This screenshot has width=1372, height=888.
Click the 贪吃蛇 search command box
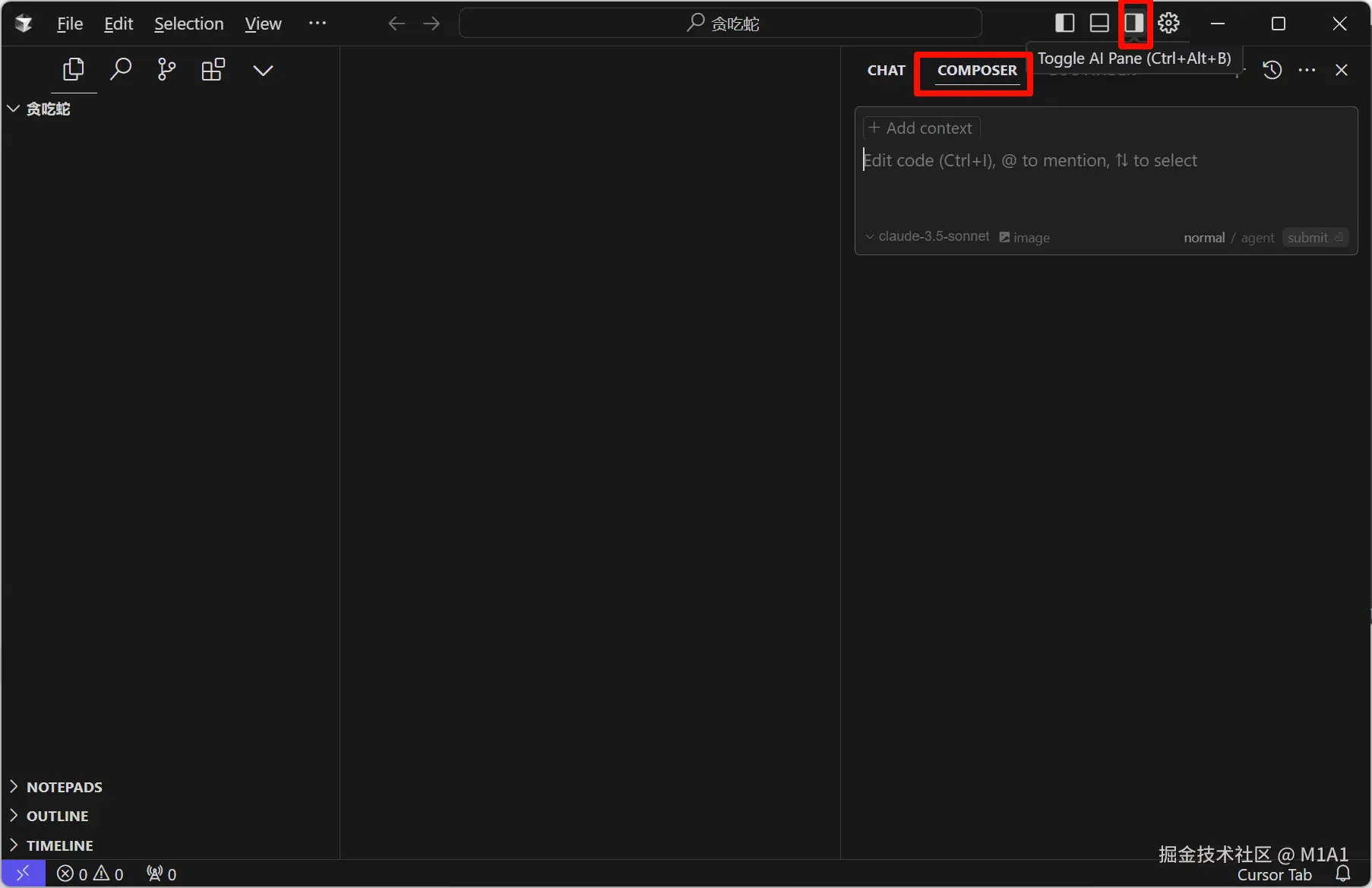[x=720, y=24]
